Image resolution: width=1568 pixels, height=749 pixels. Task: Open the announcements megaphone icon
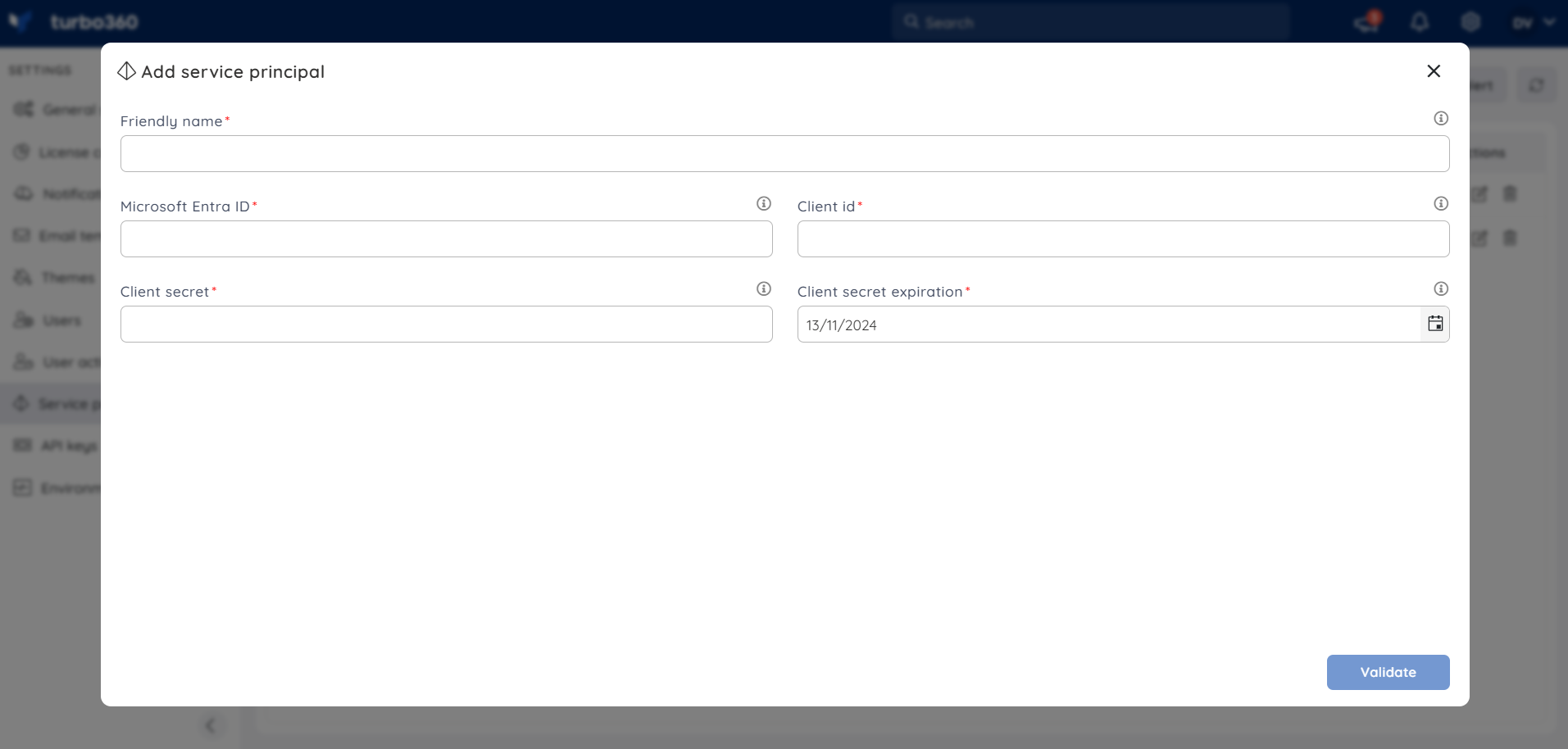tap(1366, 22)
